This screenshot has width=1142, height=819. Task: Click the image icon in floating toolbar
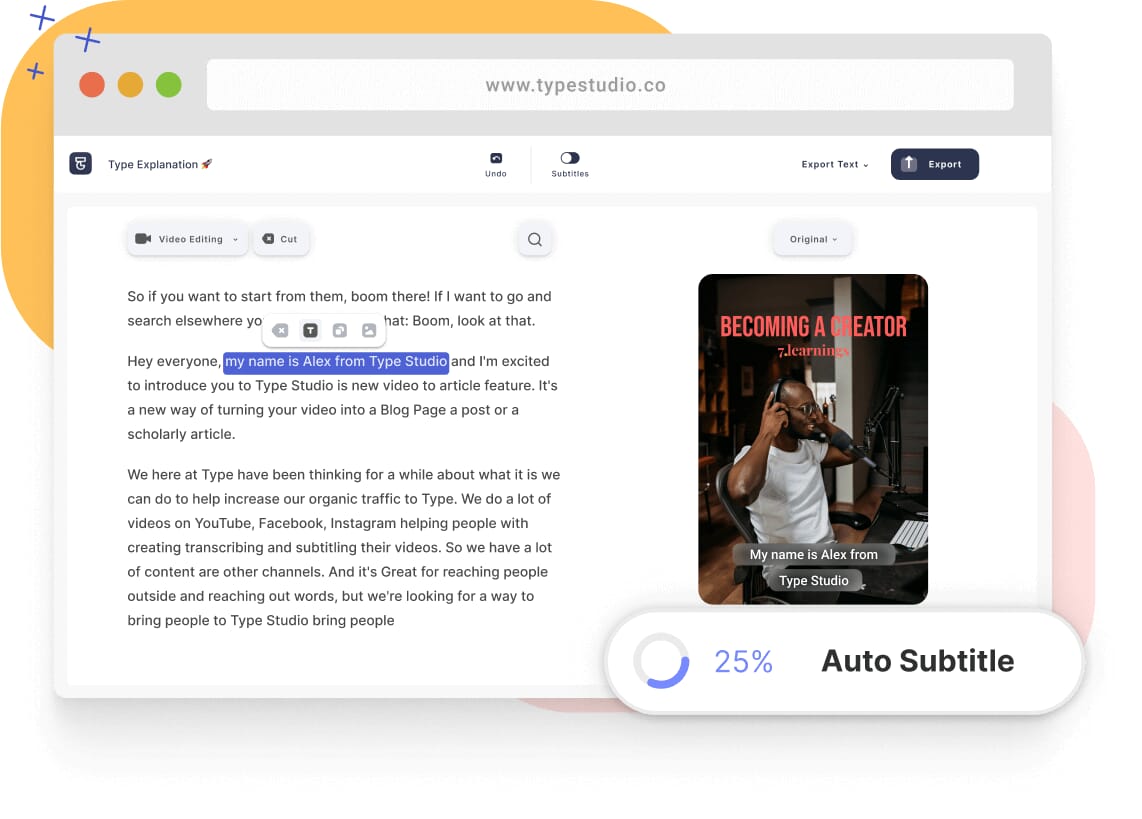369,331
